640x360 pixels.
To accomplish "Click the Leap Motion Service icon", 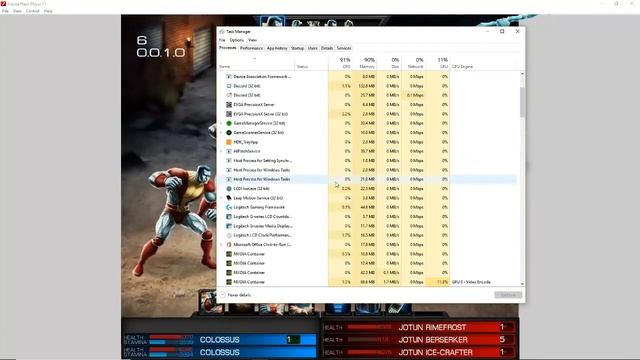I will coord(229,198).
